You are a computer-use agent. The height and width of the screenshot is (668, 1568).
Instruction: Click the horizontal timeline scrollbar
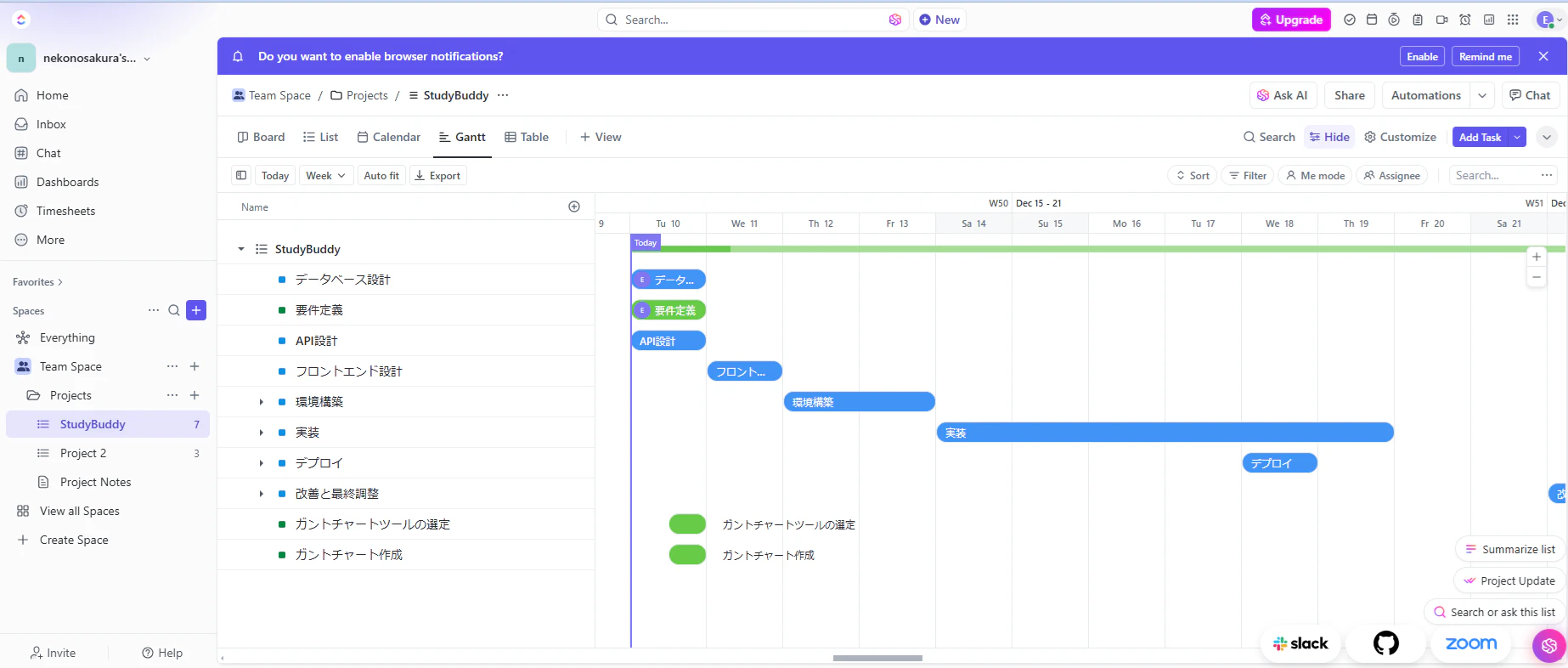pos(877,658)
